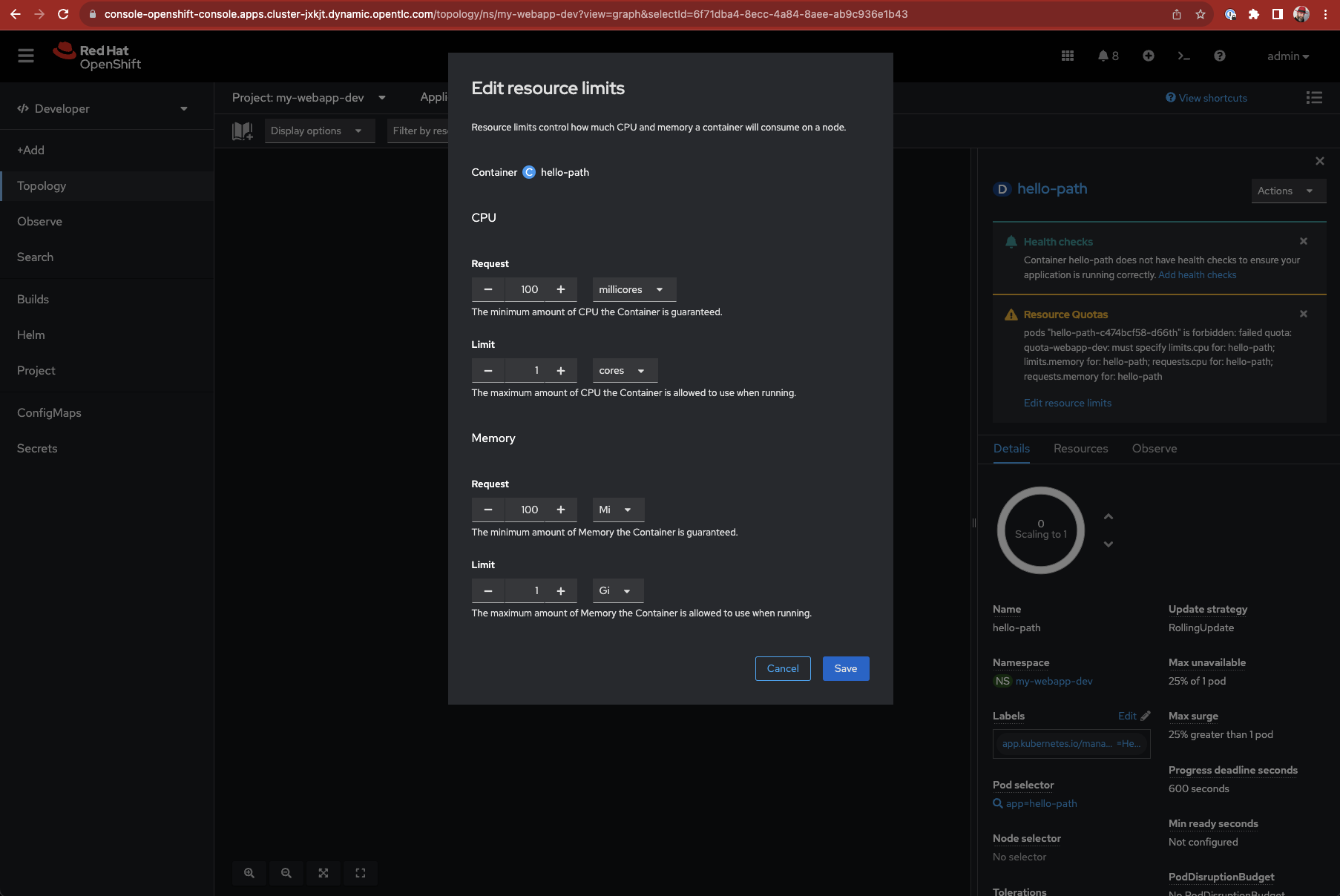Select the Observe tab in details panel
1340x896 pixels.
tap(1154, 449)
